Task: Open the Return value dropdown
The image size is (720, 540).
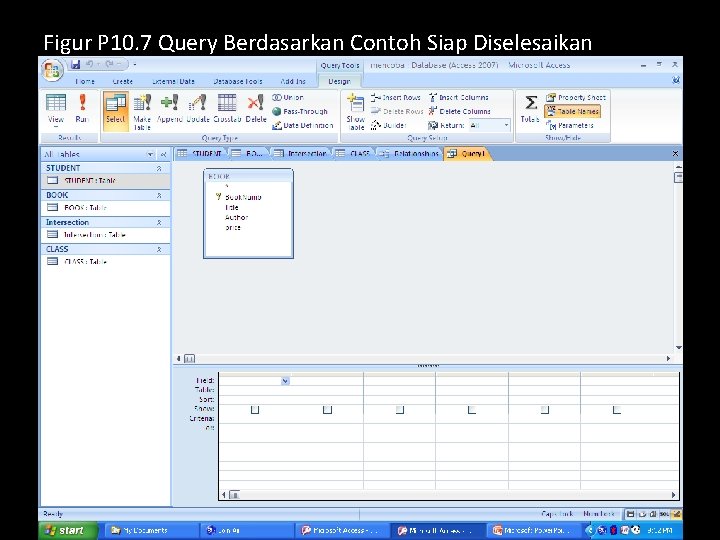Action: tap(506, 125)
